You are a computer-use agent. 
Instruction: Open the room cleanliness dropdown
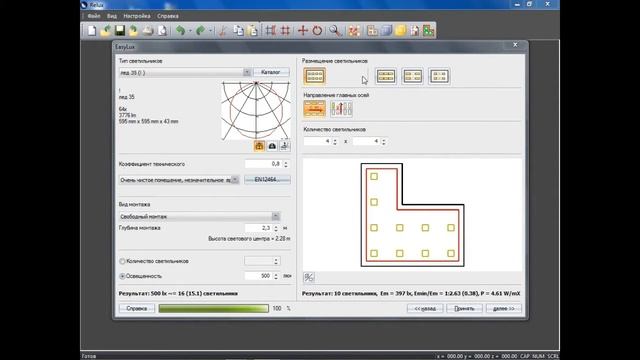(235, 180)
